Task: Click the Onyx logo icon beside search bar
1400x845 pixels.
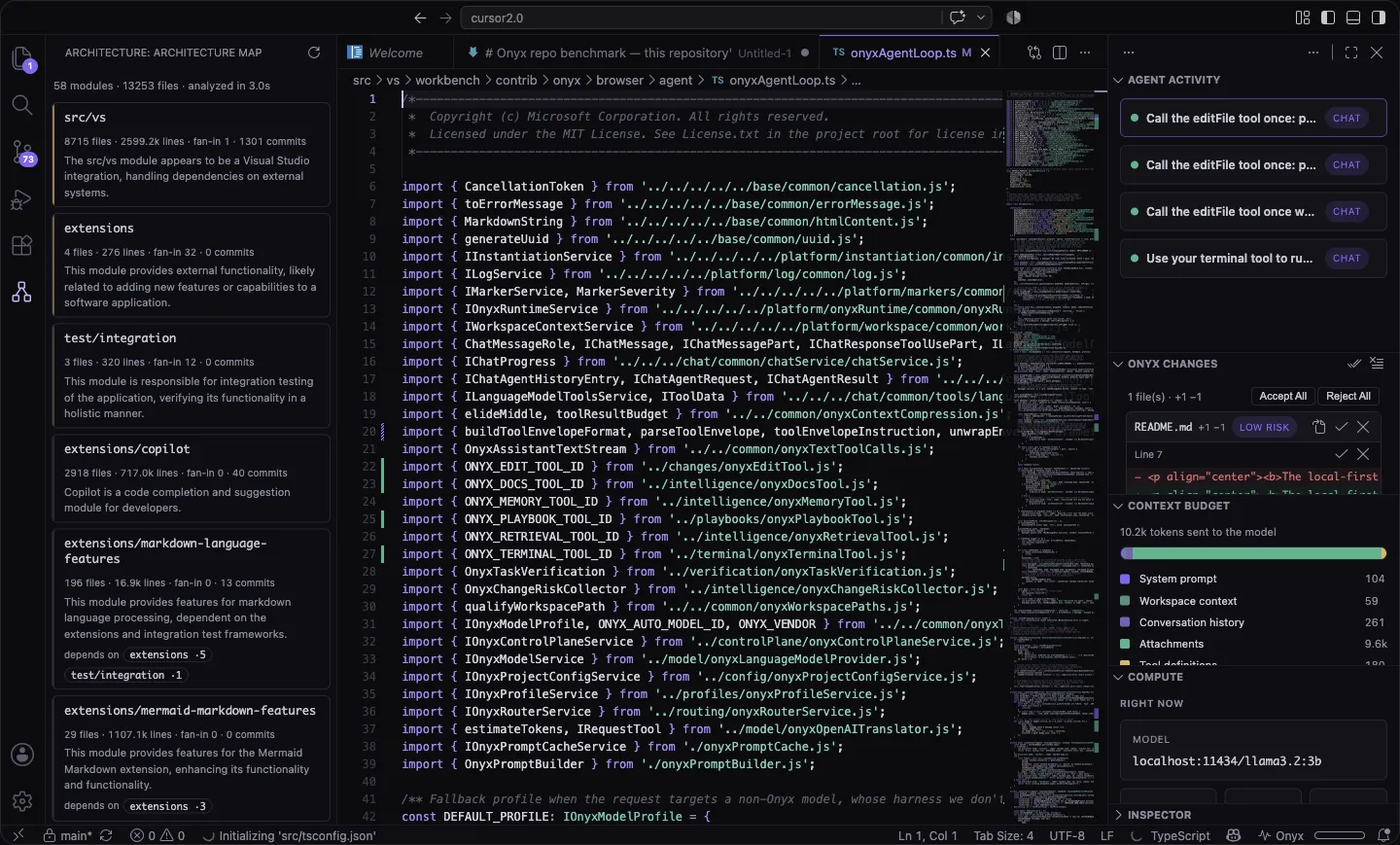Action: (1014, 18)
